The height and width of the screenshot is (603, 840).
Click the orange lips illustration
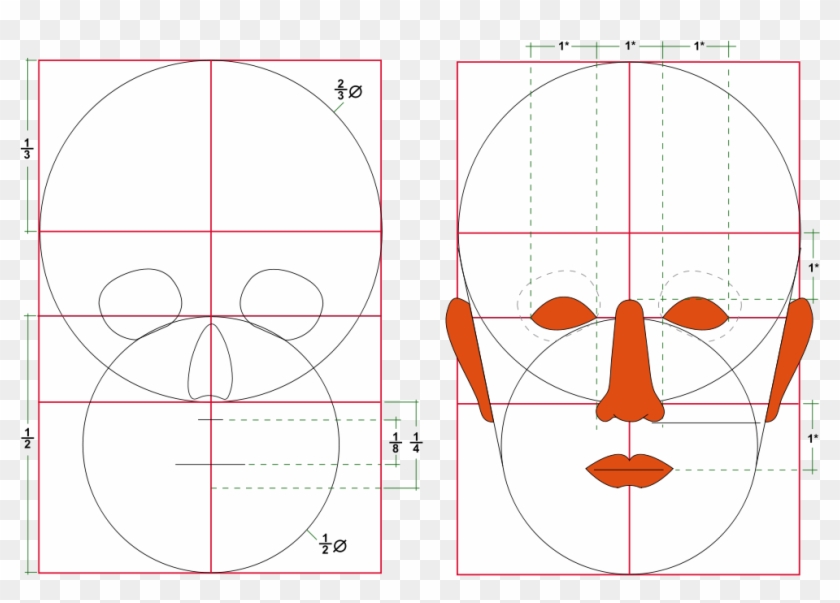coord(627,467)
